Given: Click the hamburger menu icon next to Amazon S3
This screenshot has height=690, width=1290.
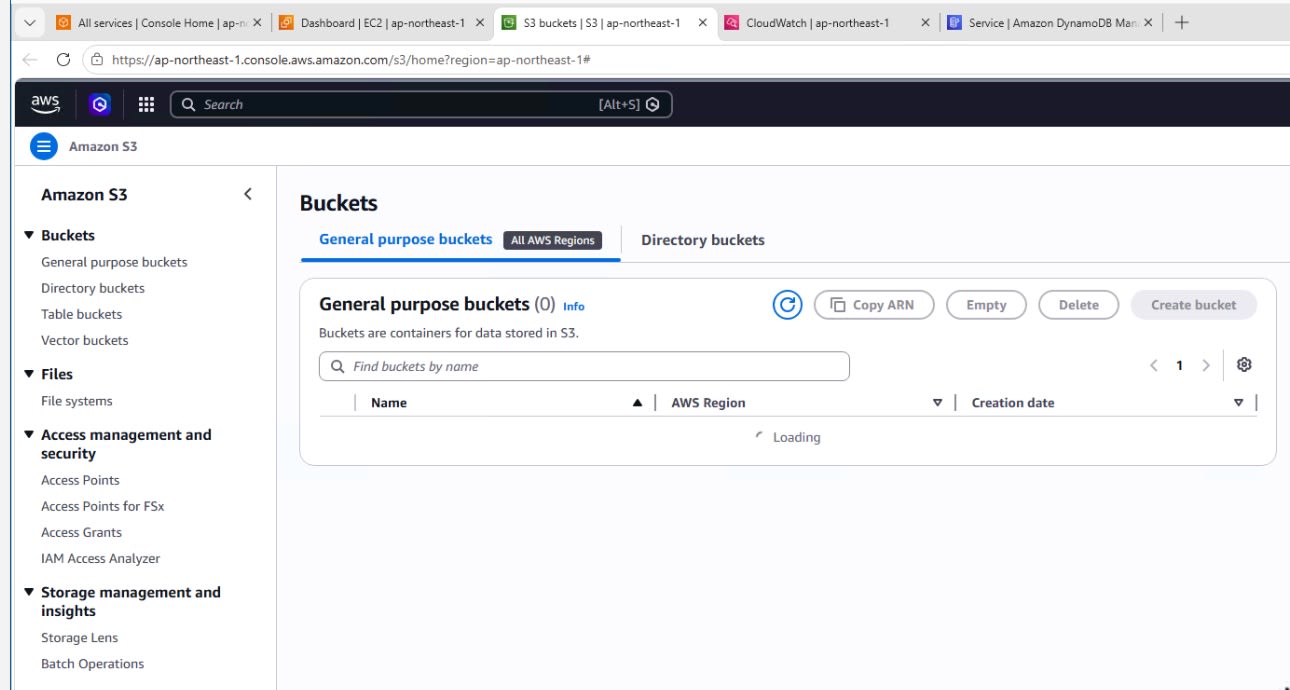Looking at the screenshot, I should pos(44,147).
